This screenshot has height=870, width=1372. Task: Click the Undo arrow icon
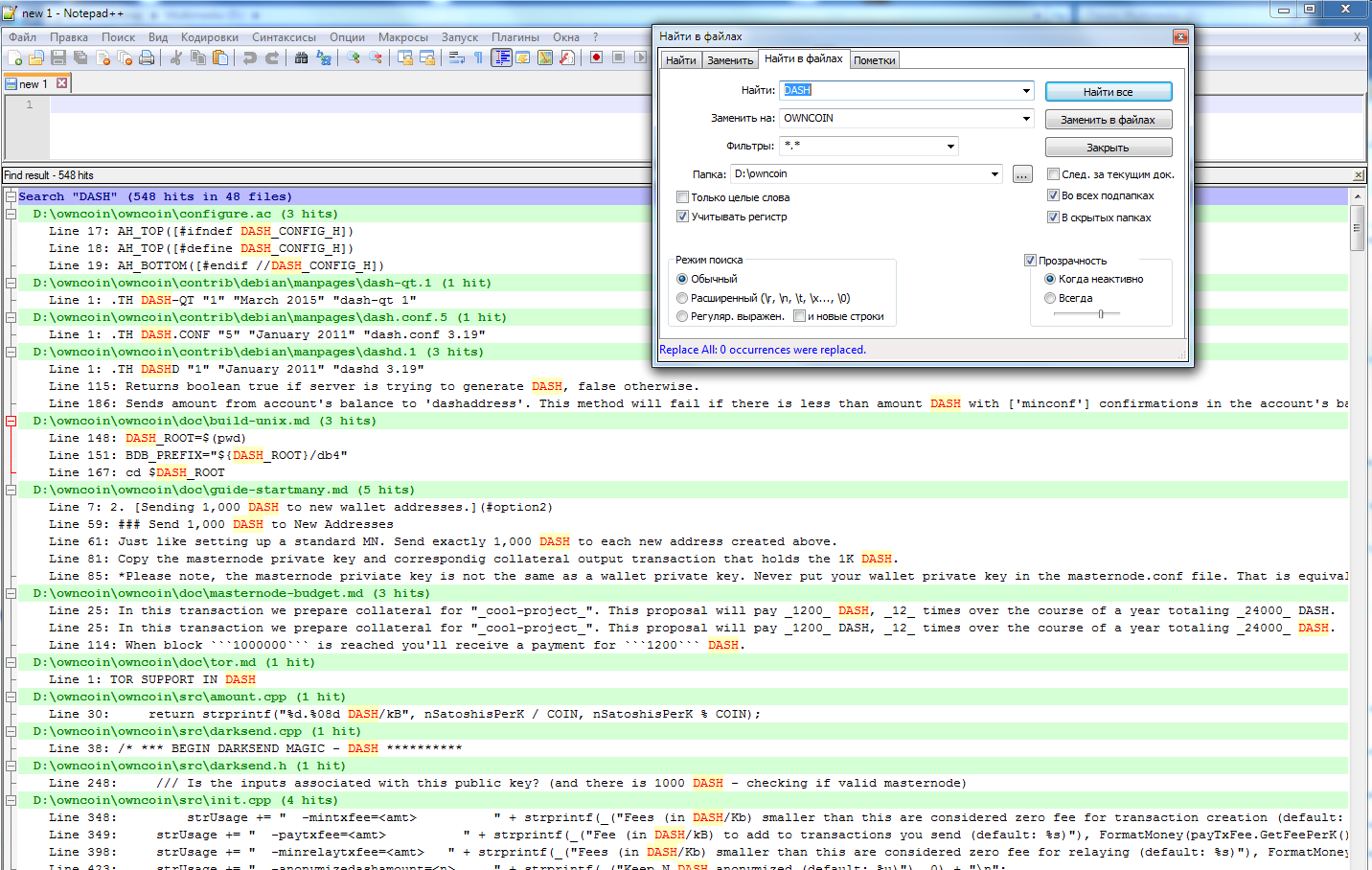point(250,57)
